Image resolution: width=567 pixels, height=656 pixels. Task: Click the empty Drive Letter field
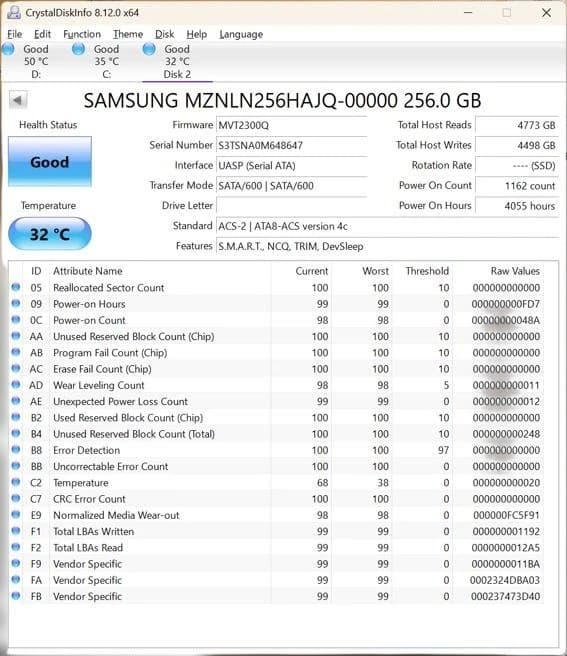(x=291, y=206)
